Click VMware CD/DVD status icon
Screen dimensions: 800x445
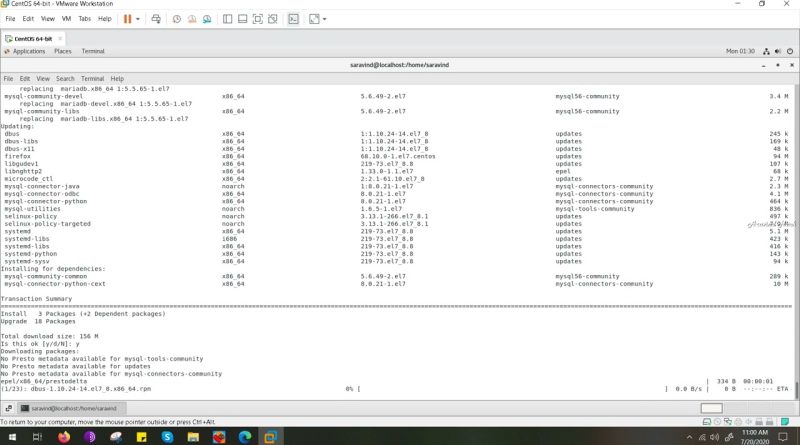pyautogui.click(x=717, y=422)
